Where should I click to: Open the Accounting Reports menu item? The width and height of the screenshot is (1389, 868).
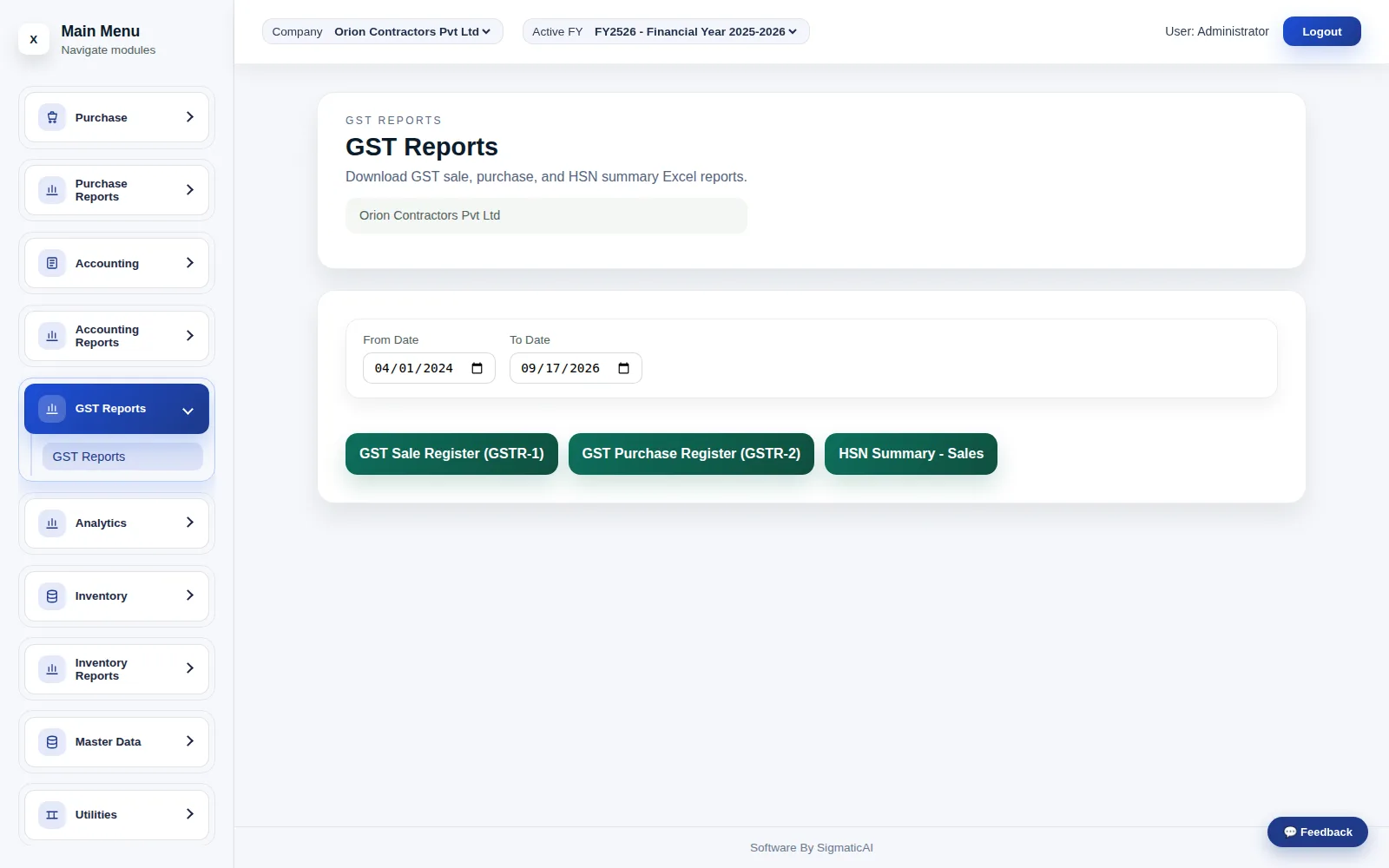tap(116, 336)
